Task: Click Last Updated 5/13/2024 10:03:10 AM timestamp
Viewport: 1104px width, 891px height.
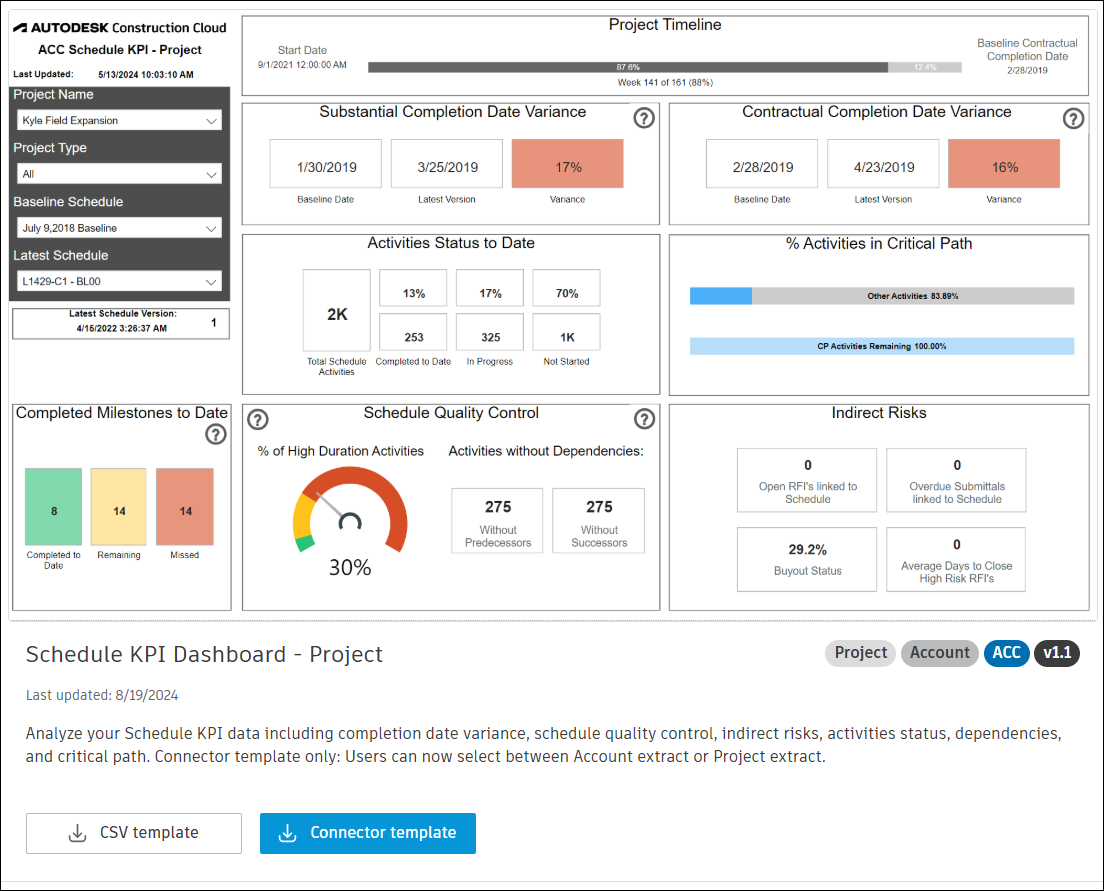Action: click(x=146, y=75)
